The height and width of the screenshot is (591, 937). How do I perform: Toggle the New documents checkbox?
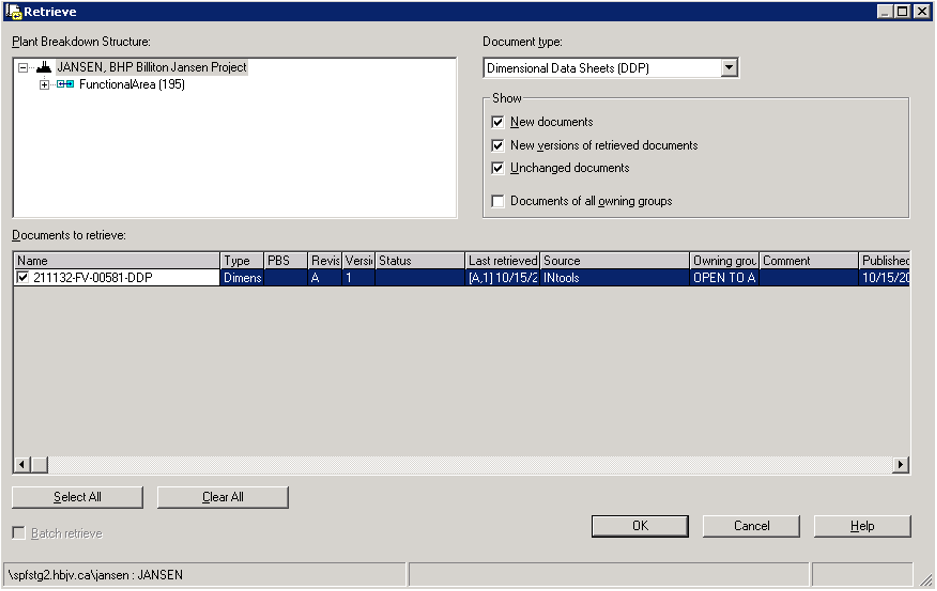point(498,122)
